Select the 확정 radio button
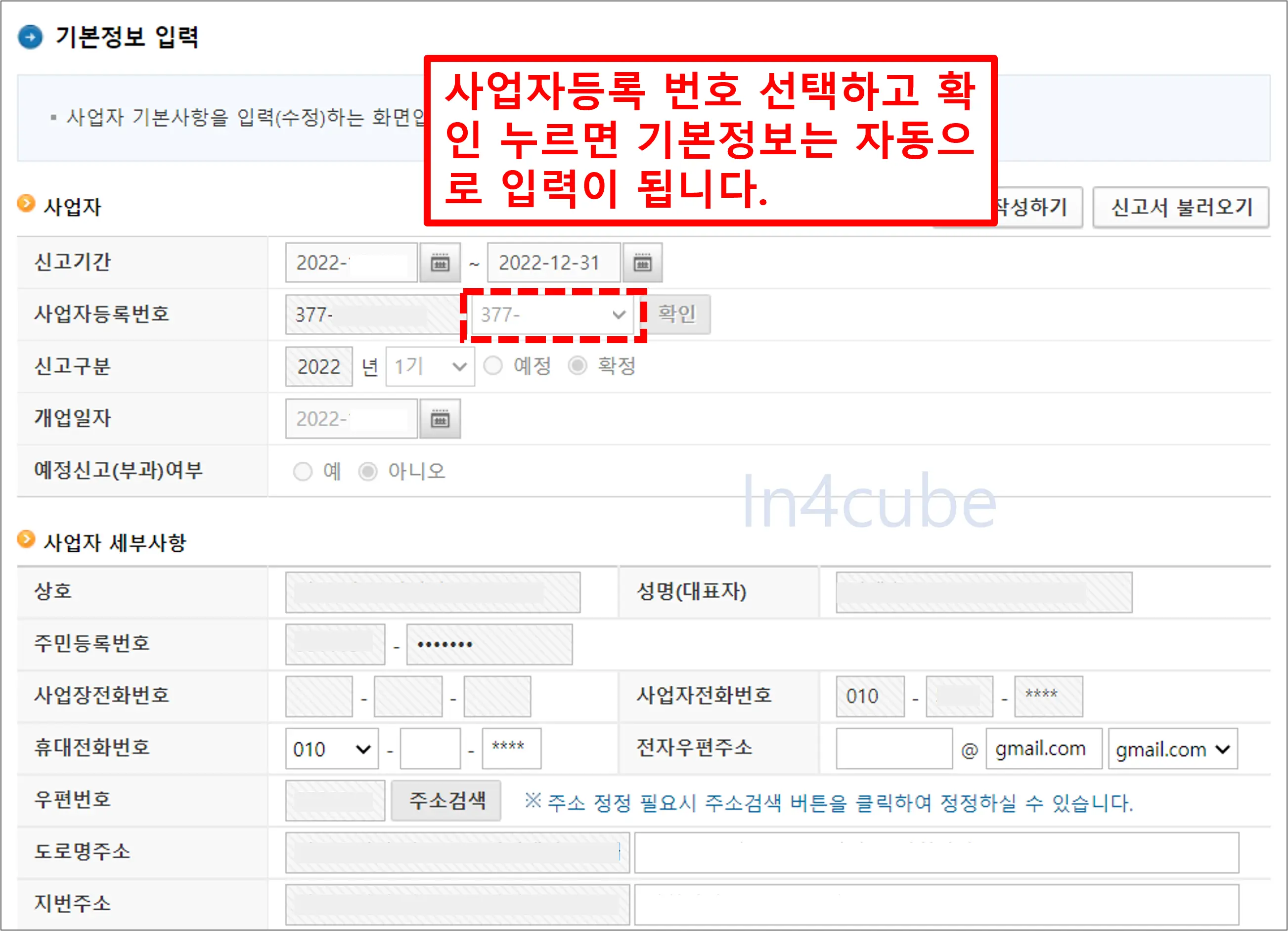The width and height of the screenshot is (1288, 931). 577,366
